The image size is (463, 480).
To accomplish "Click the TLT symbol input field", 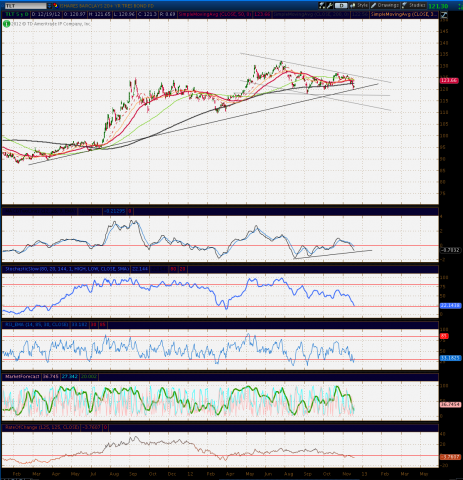I will pyautogui.click(x=25, y=6).
